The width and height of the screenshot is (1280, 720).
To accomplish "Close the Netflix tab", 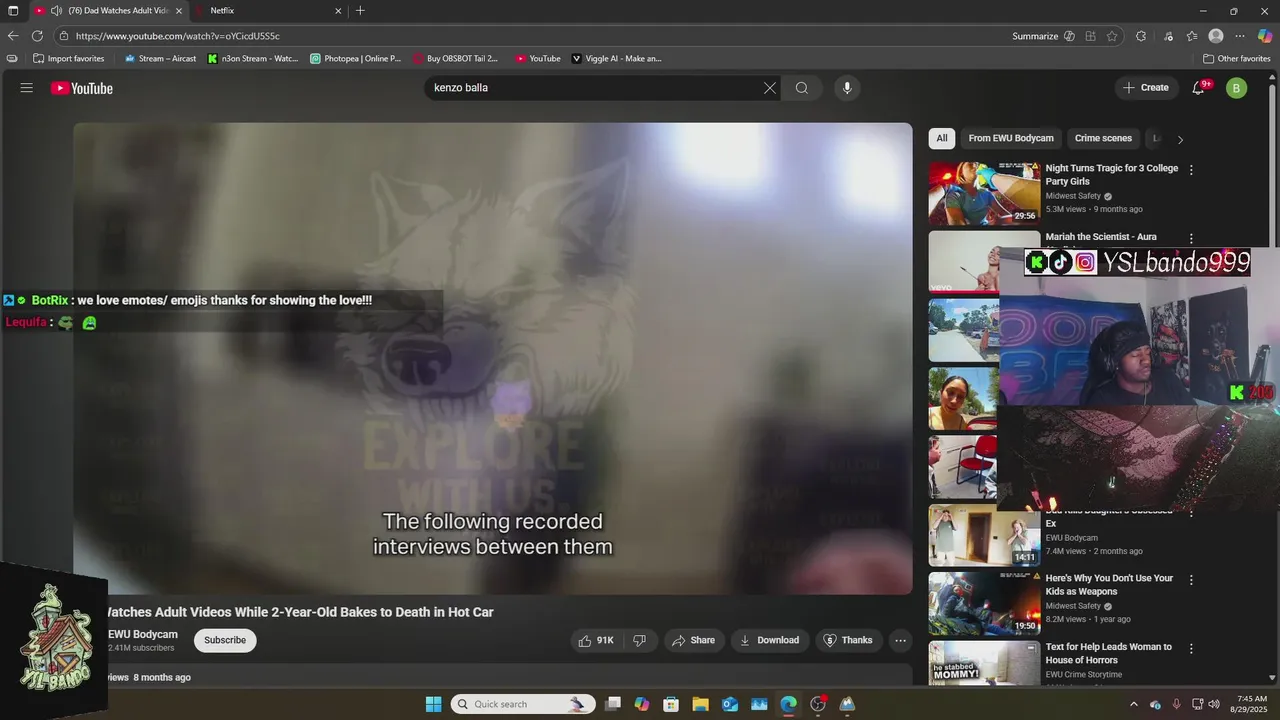I will click(338, 11).
